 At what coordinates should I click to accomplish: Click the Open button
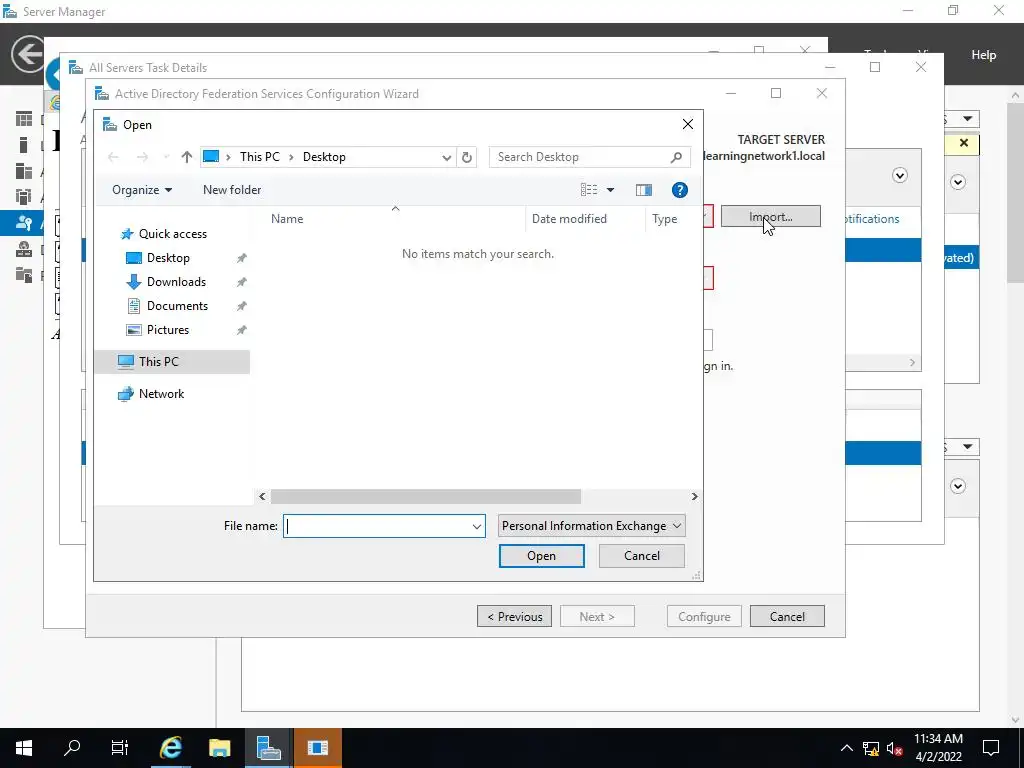(x=541, y=556)
